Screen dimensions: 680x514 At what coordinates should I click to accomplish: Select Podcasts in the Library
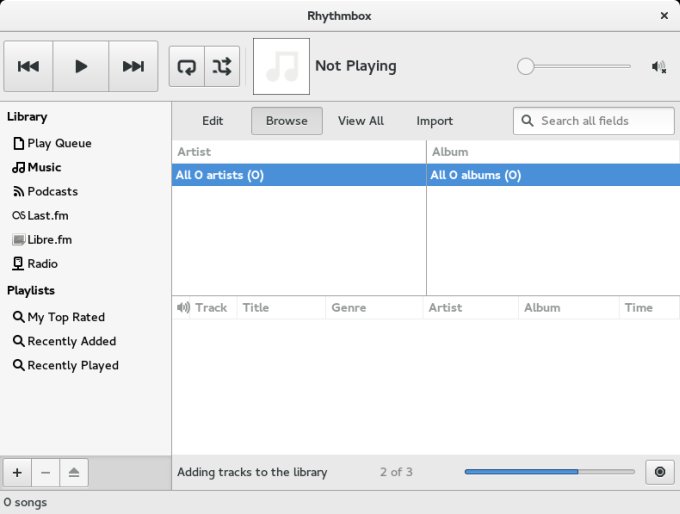click(52, 192)
